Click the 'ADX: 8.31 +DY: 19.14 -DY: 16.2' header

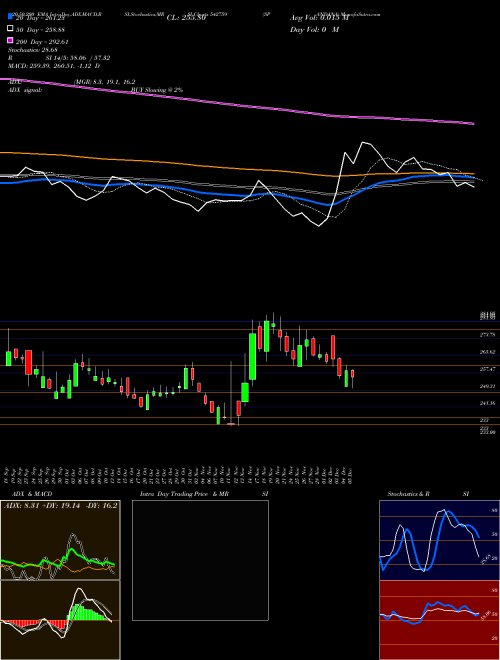pos(61,506)
